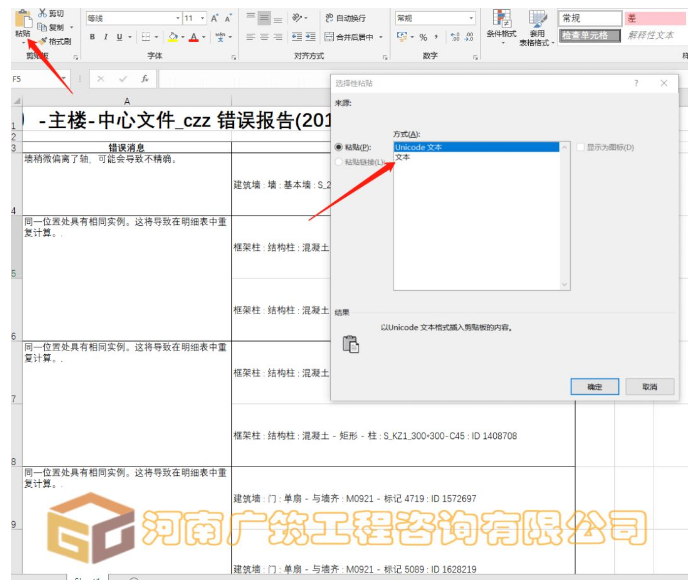Select column A header
This screenshot has height=583, width=697.
pyautogui.click(x=127, y=101)
